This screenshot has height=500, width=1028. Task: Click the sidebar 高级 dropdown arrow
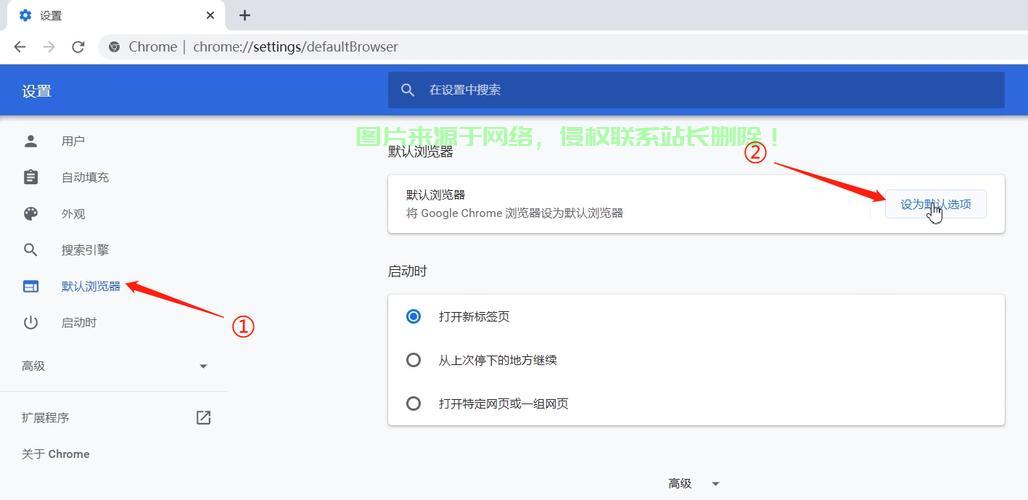(203, 366)
